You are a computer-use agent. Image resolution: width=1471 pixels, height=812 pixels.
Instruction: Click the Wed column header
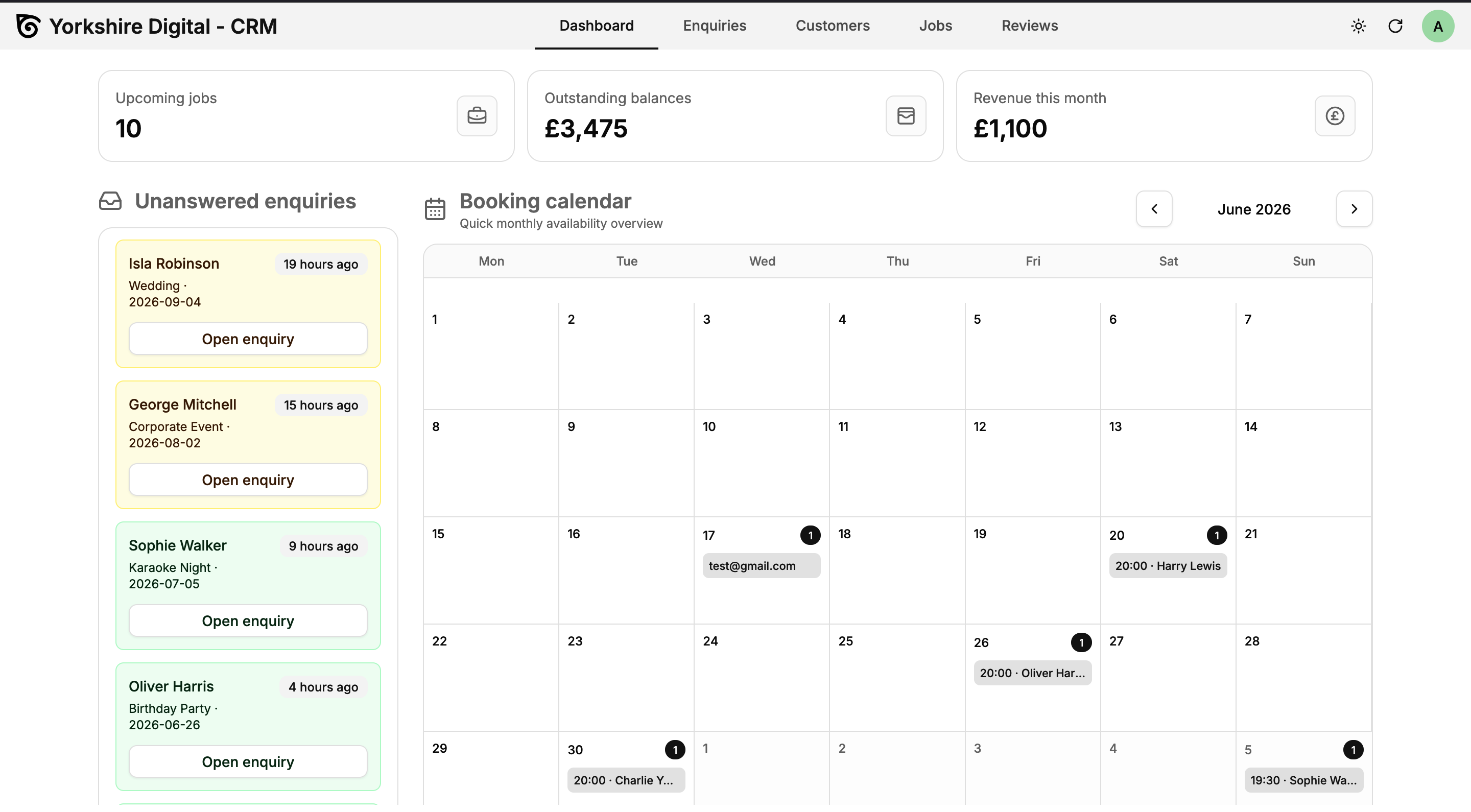tap(762, 261)
